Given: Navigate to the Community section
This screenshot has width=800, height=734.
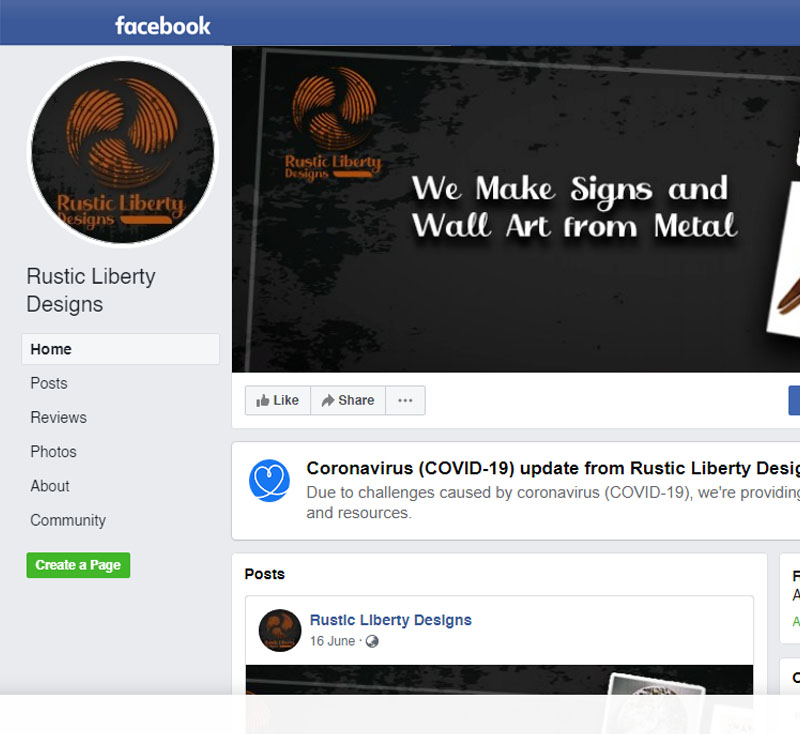Looking at the screenshot, I should [x=67, y=520].
